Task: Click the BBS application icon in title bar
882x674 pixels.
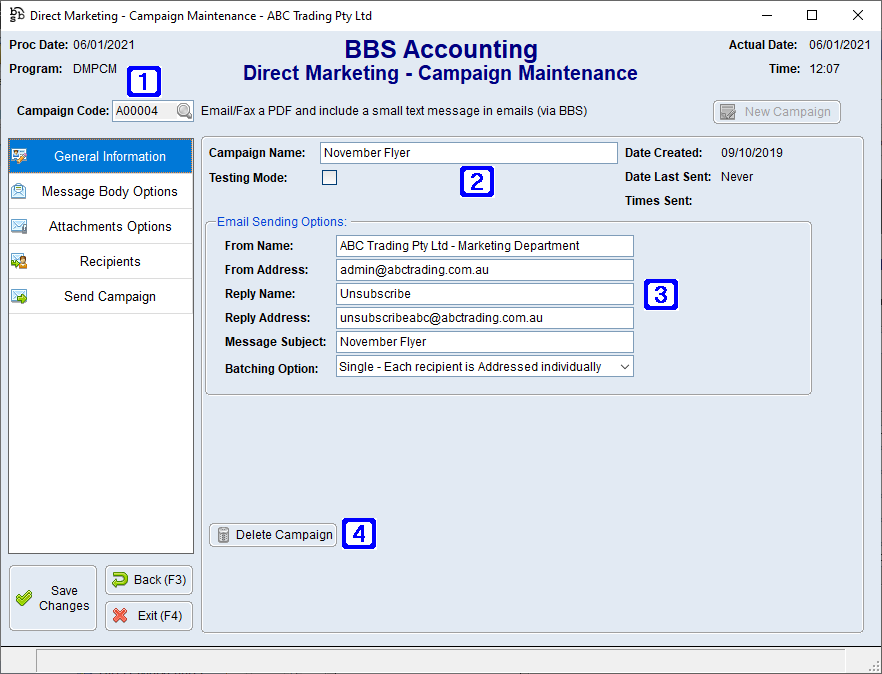Action: [17, 15]
